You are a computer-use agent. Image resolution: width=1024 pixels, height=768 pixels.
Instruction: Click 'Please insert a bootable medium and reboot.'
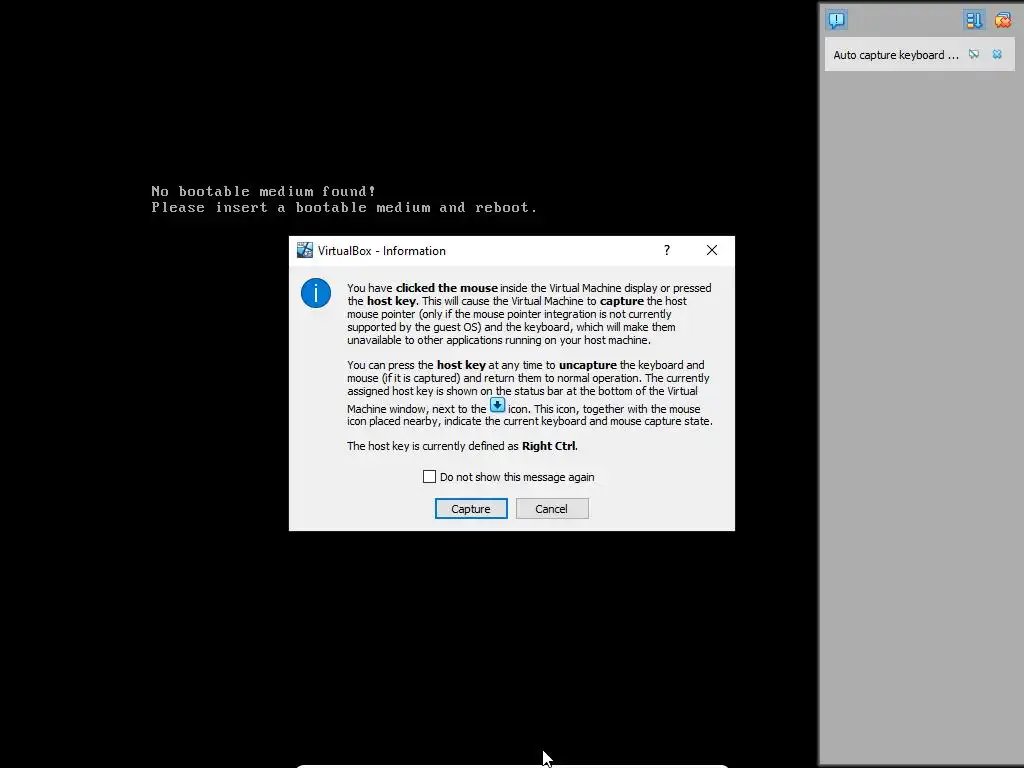(x=344, y=208)
